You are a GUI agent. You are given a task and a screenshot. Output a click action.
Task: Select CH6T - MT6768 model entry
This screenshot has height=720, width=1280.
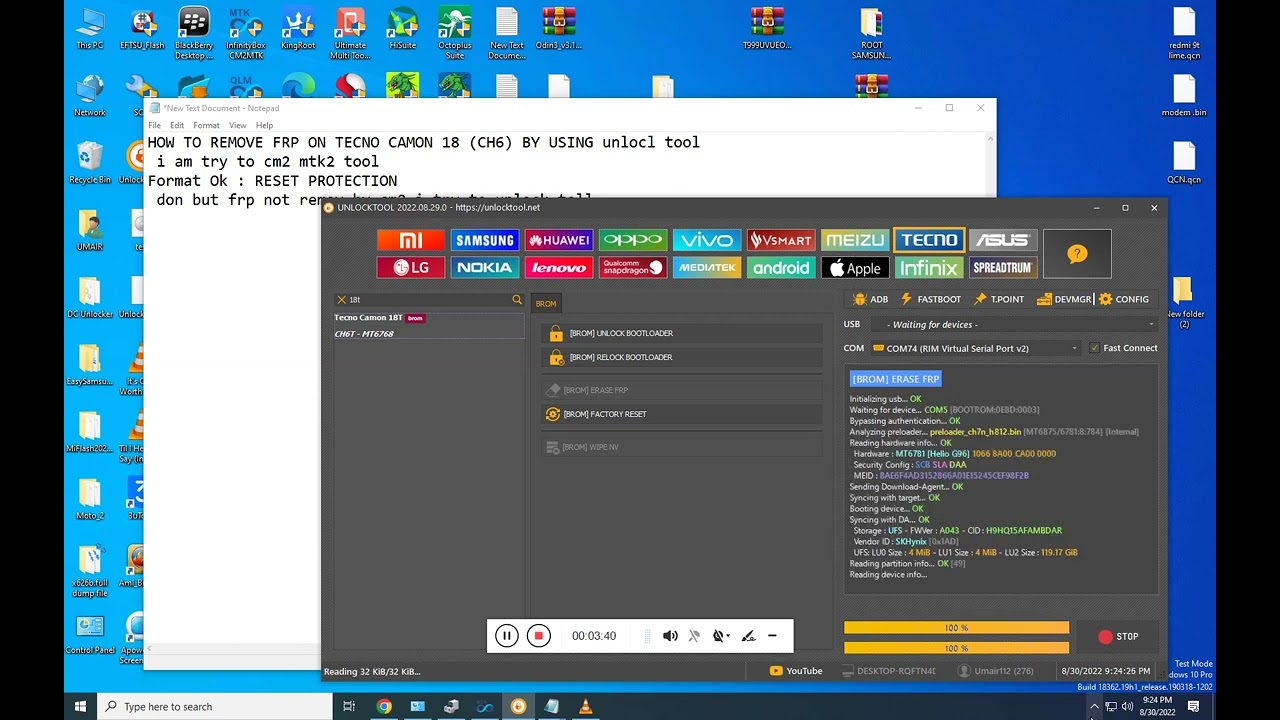(428, 334)
